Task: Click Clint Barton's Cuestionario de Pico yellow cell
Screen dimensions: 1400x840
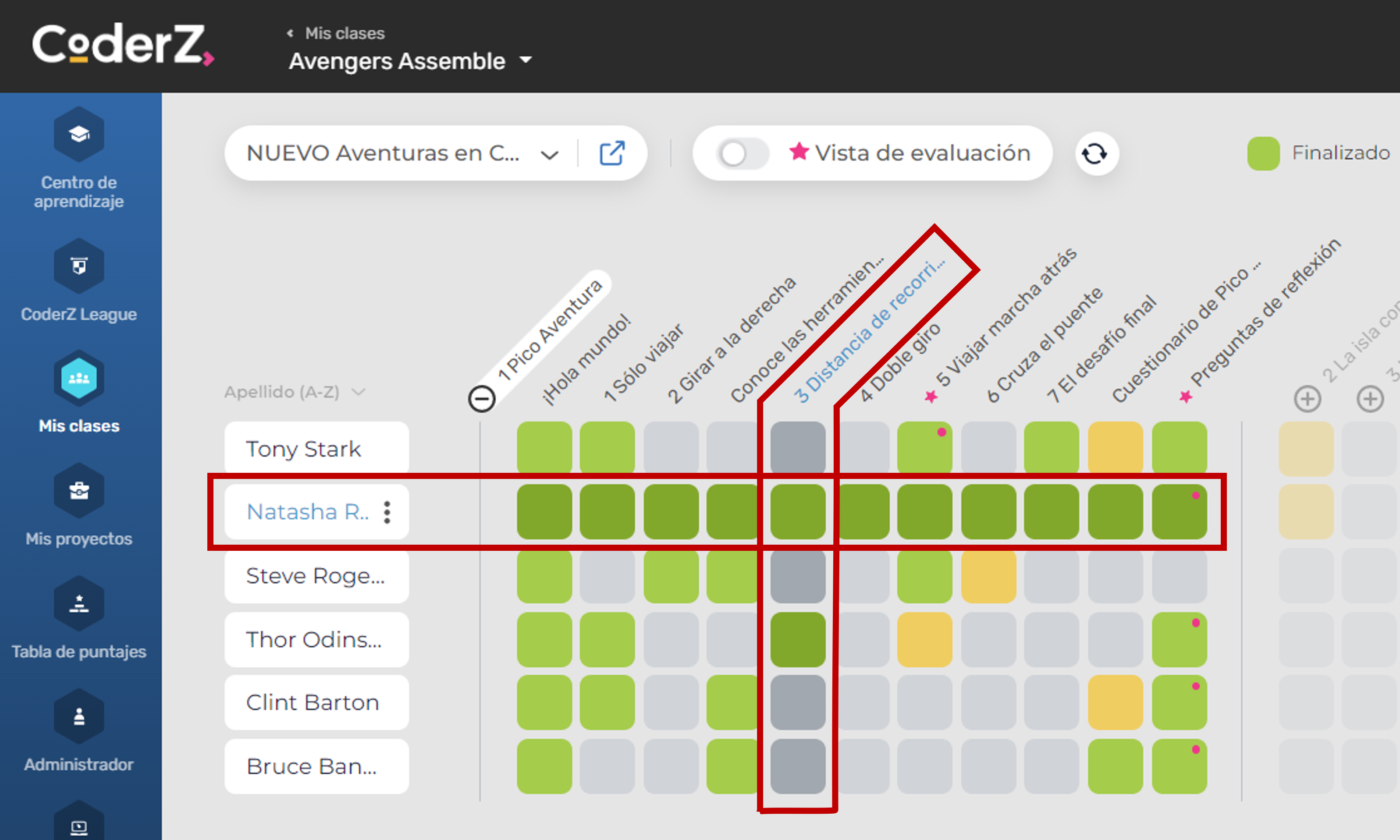Action: tap(1115, 702)
